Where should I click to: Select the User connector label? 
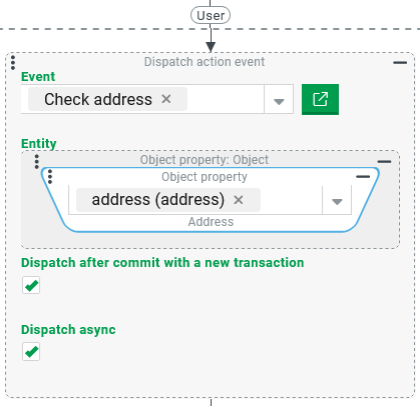210,15
